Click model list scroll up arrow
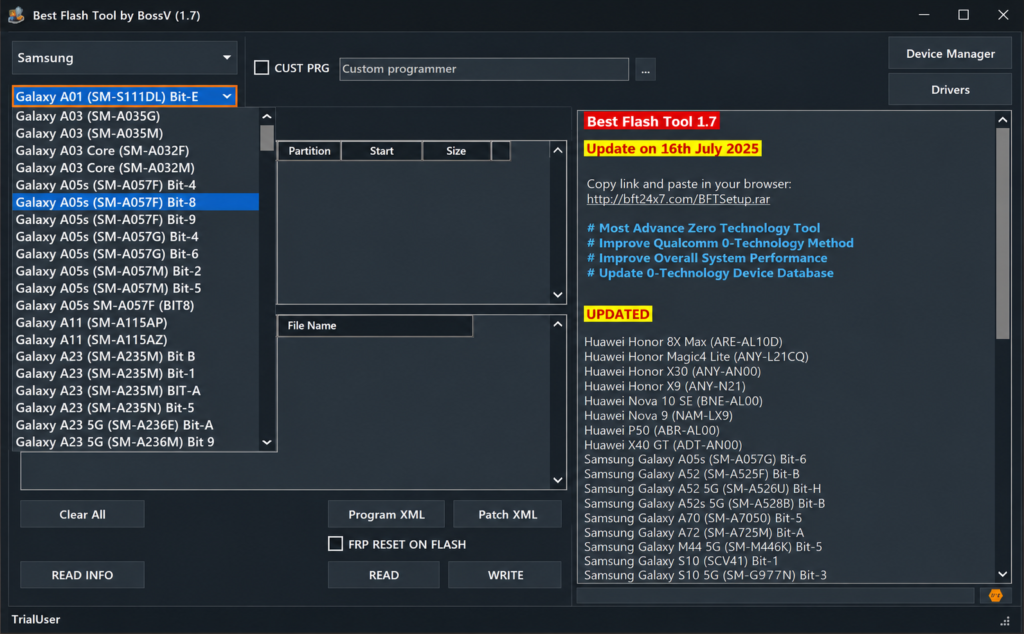 point(266,116)
